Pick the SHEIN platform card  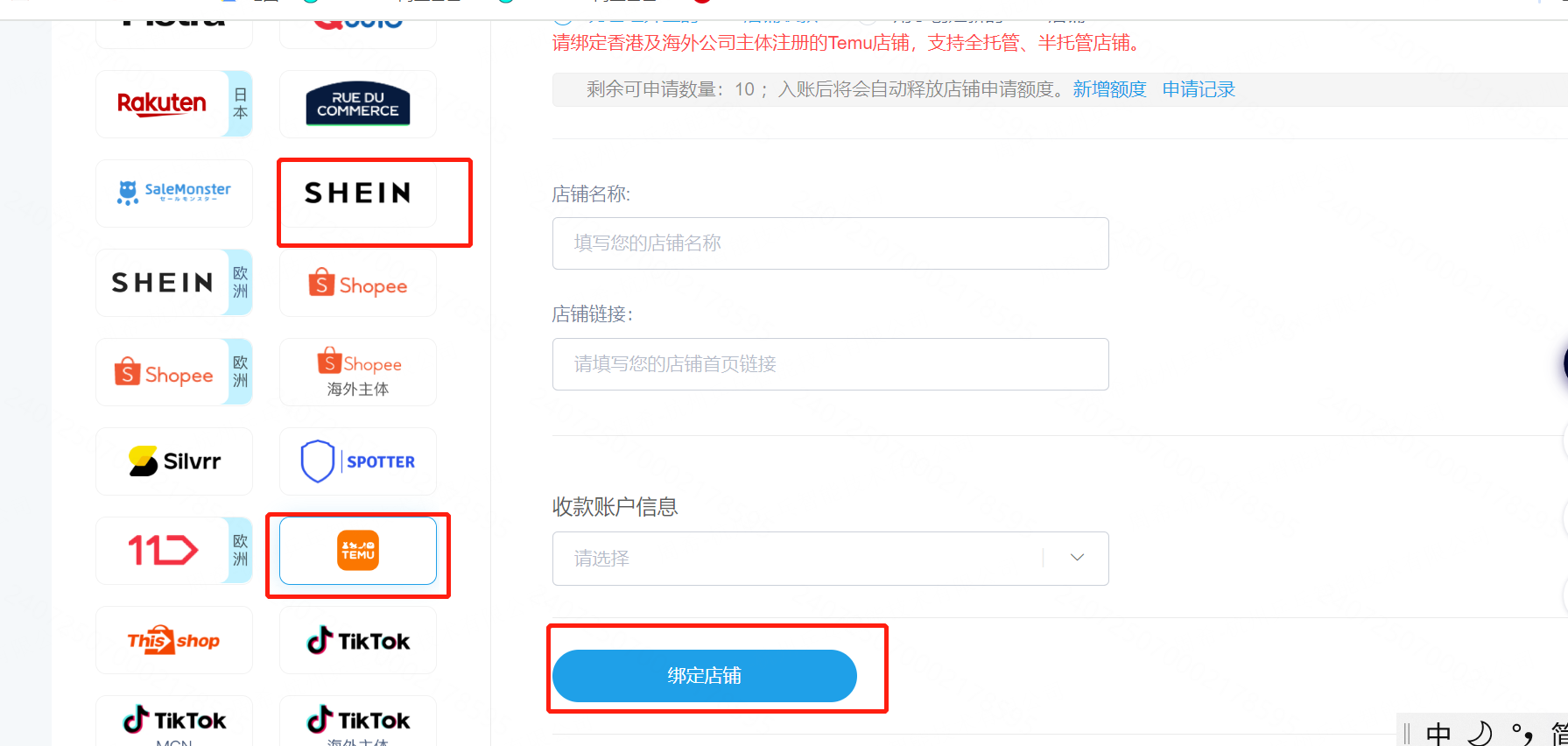358,194
